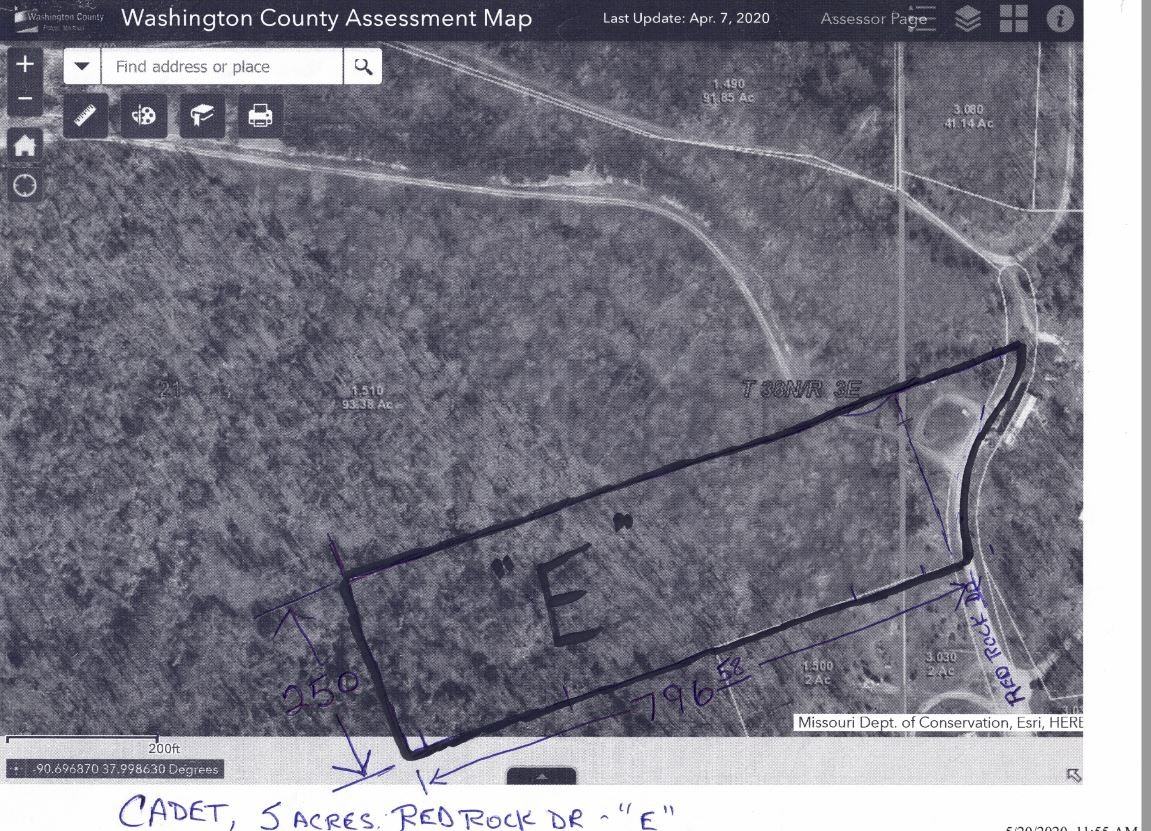Open the Legend list panel
The width and height of the screenshot is (1151, 831).
[x=922, y=19]
